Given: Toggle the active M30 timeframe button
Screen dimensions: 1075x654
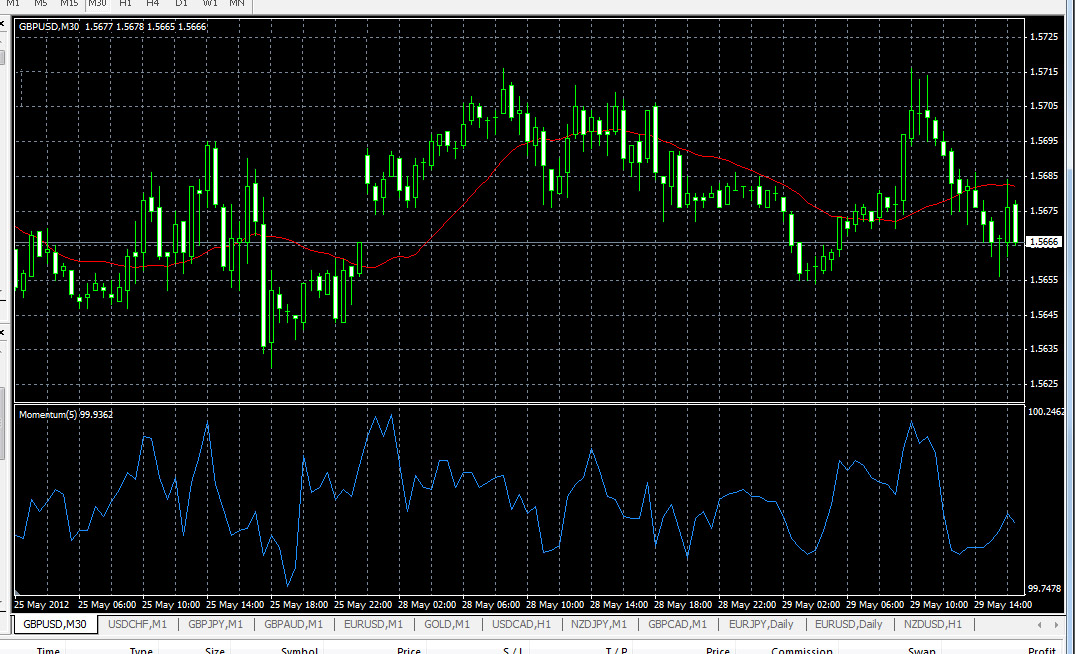Looking at the screenshot, I should pos(97,4).
